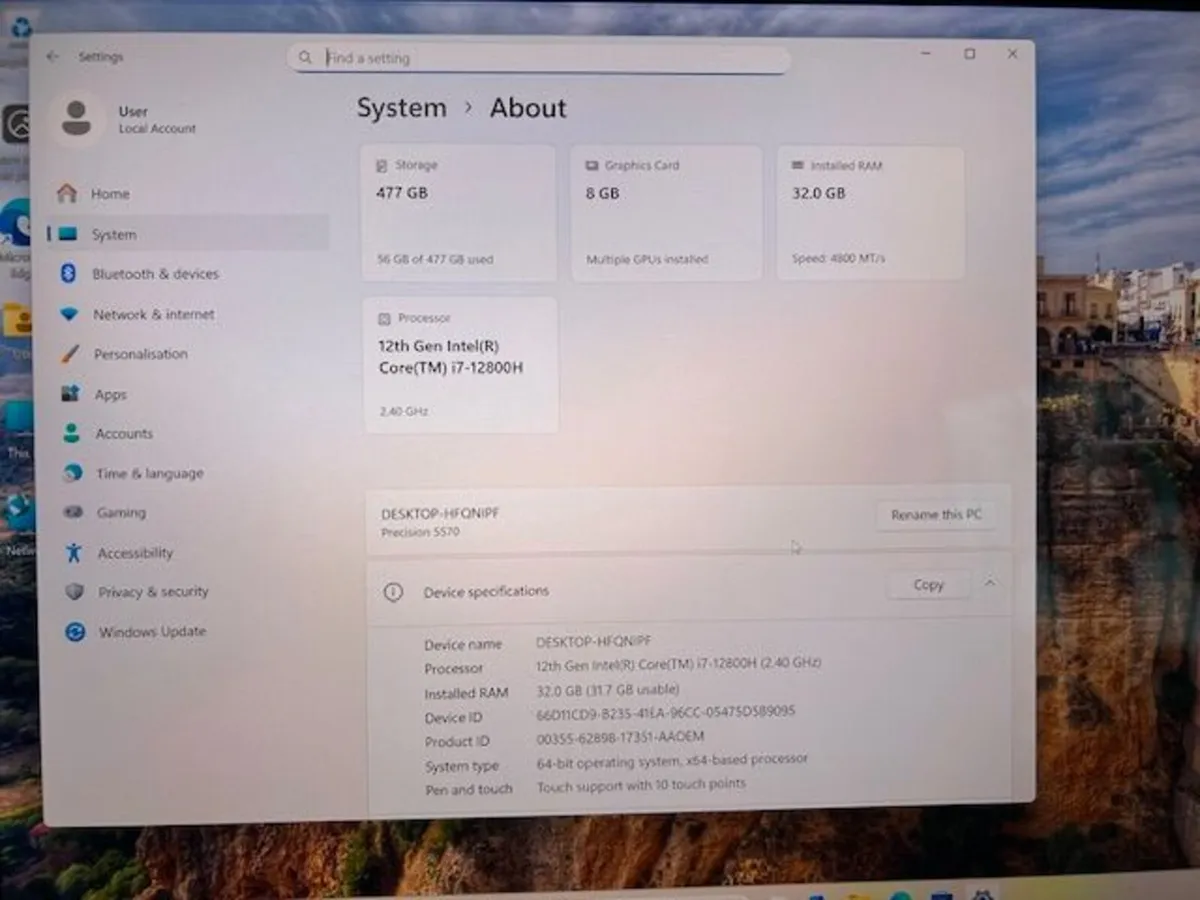Viewport: 1200px width, 900px height.
Task: Copy the device specifications
Action: click(927, 584)
